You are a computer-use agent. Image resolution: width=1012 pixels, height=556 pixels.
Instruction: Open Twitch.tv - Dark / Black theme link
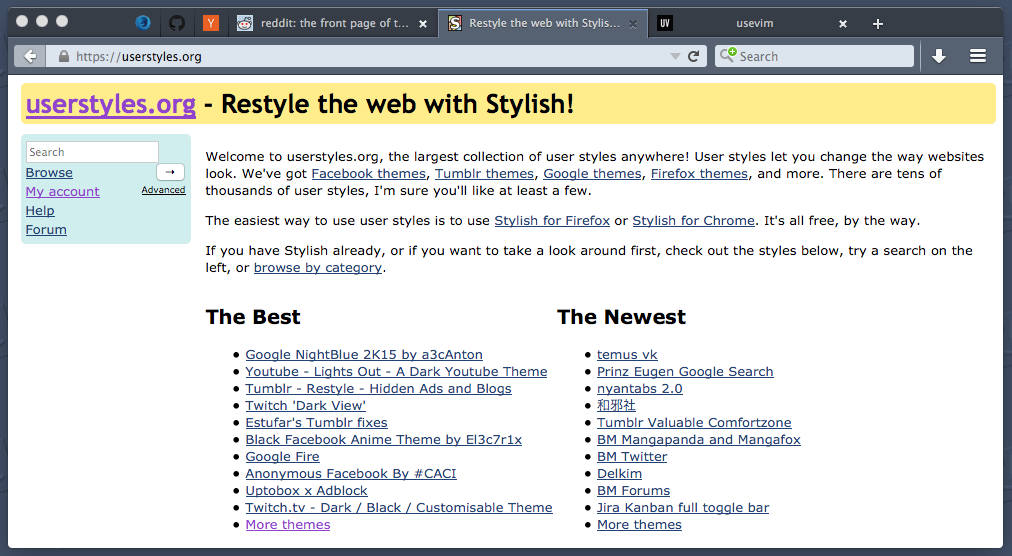click(x=399, y=508)
